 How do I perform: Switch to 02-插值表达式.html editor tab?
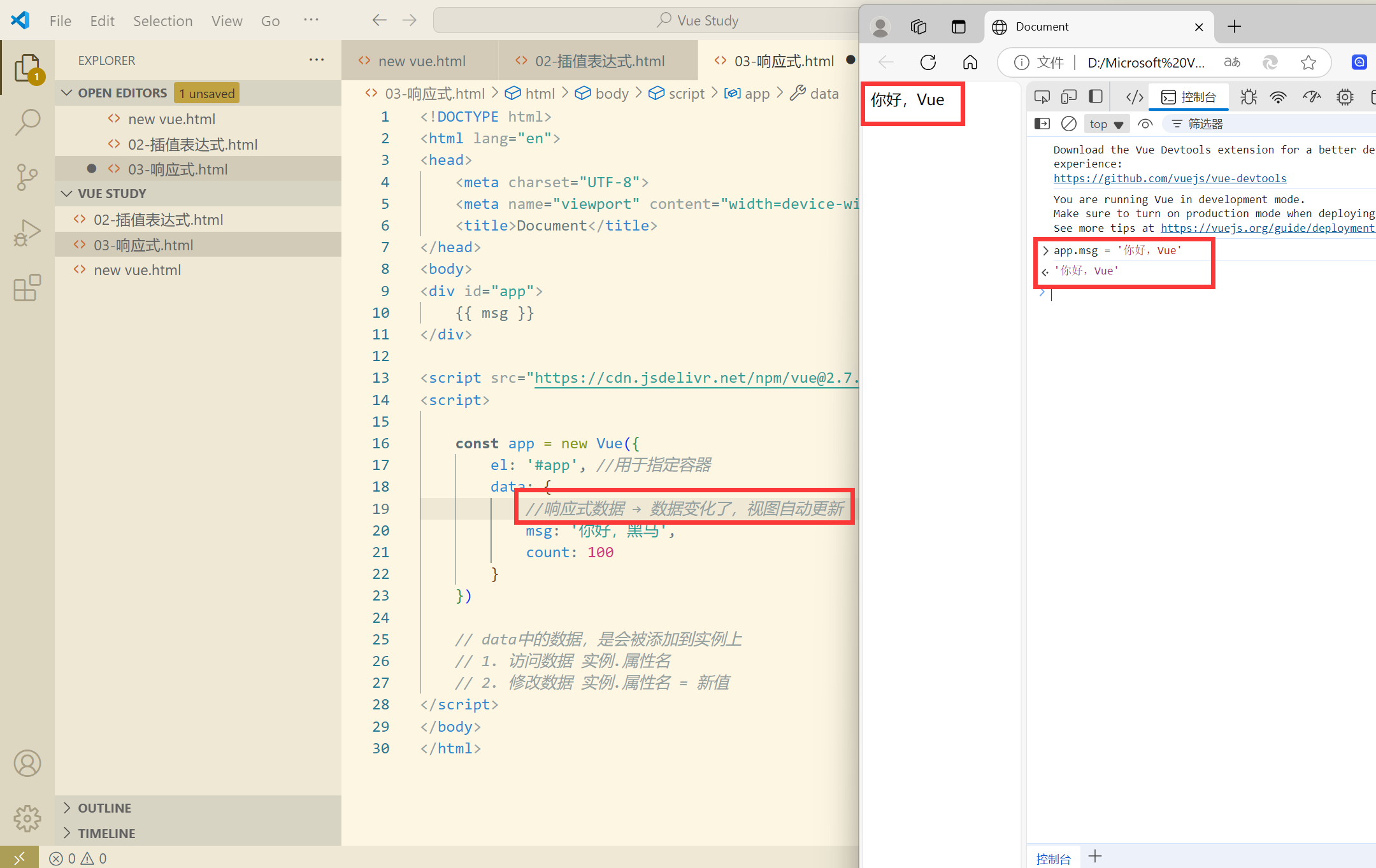[599, 61]
